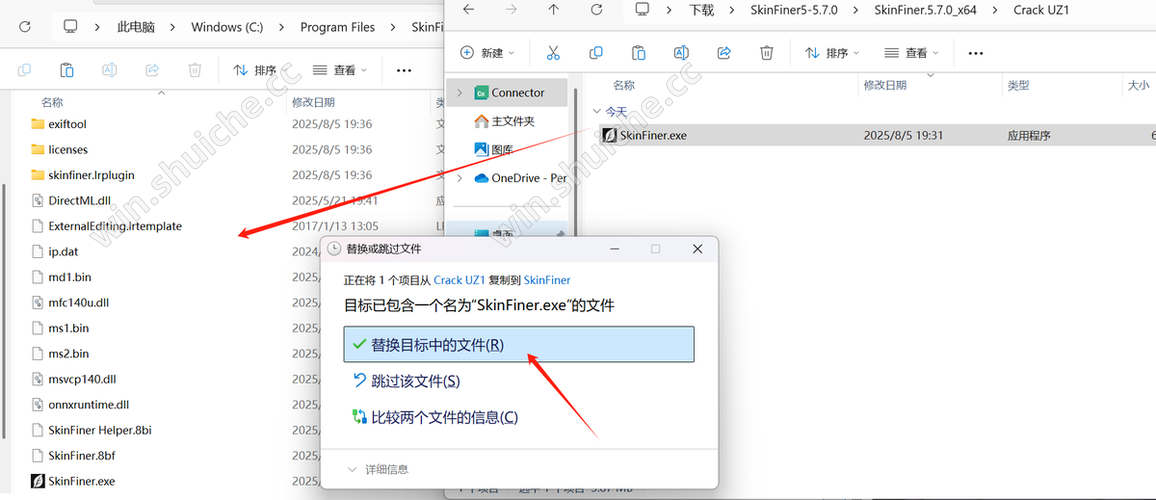This screenshot has height=500, width=1156.
Task: Click Windows (C:) in the left window breadcrumb
Action: [x=227, y=27]
